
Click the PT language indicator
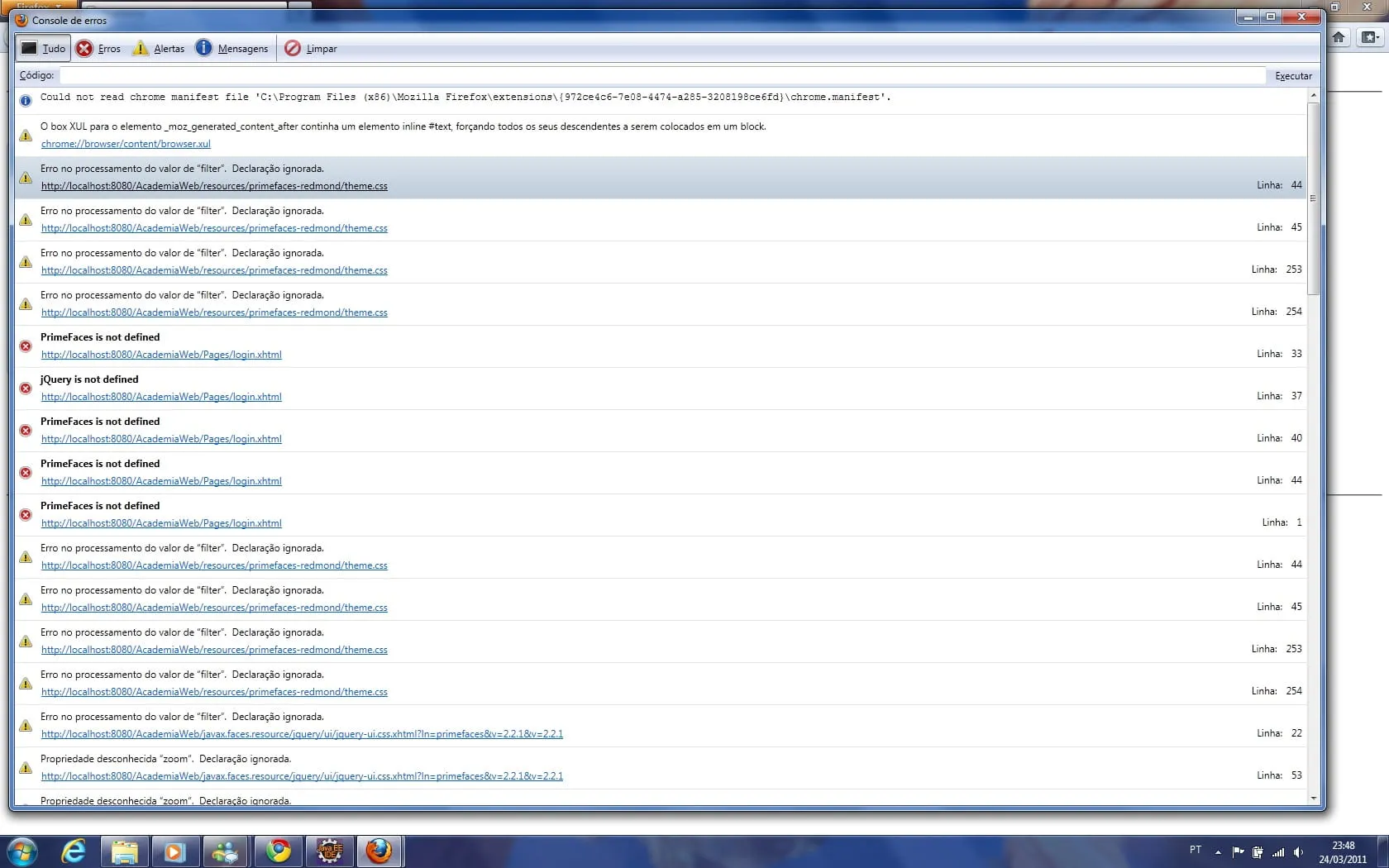[x=1196, y=850]
